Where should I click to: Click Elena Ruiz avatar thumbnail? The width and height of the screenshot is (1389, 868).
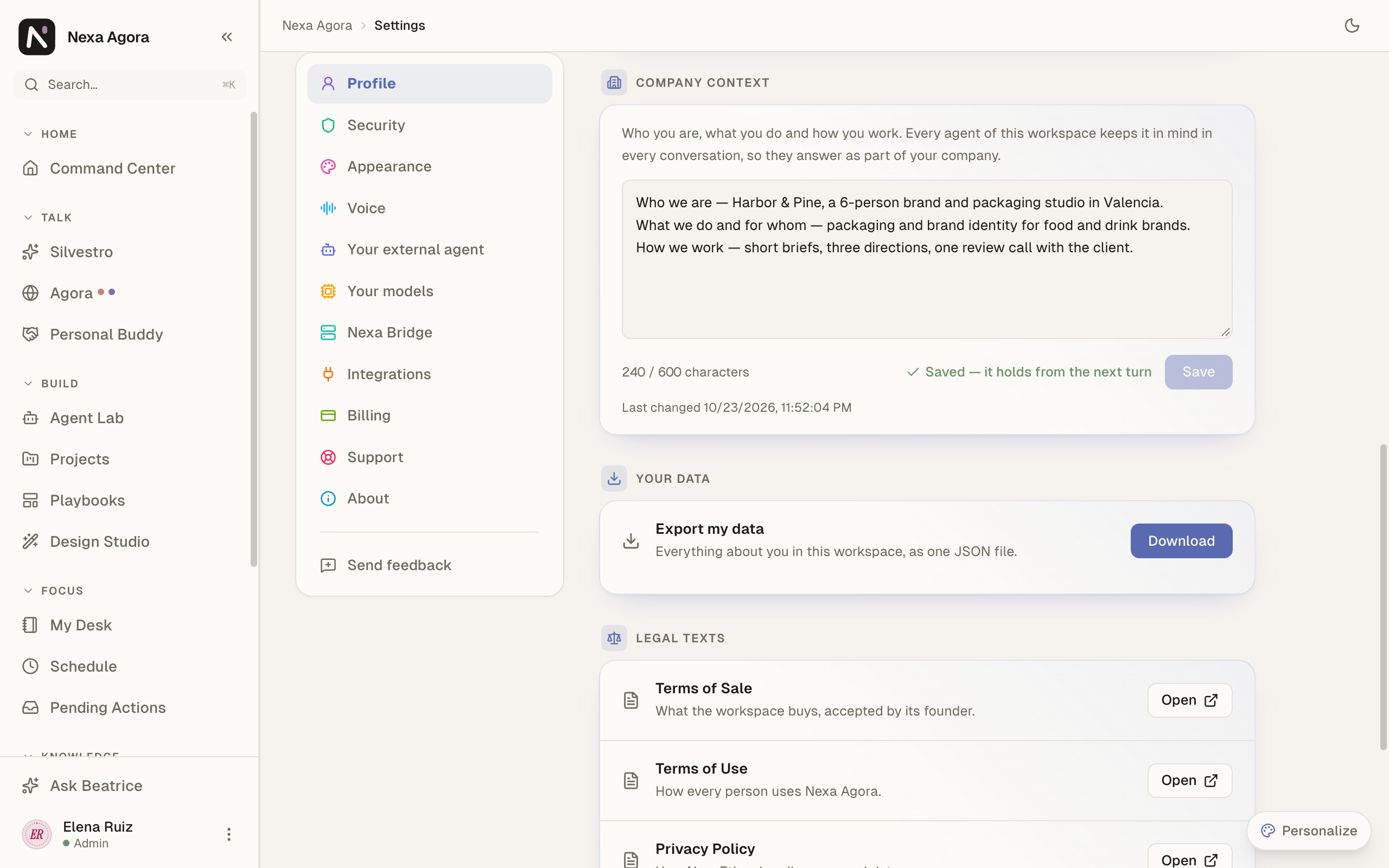point(37,834)
